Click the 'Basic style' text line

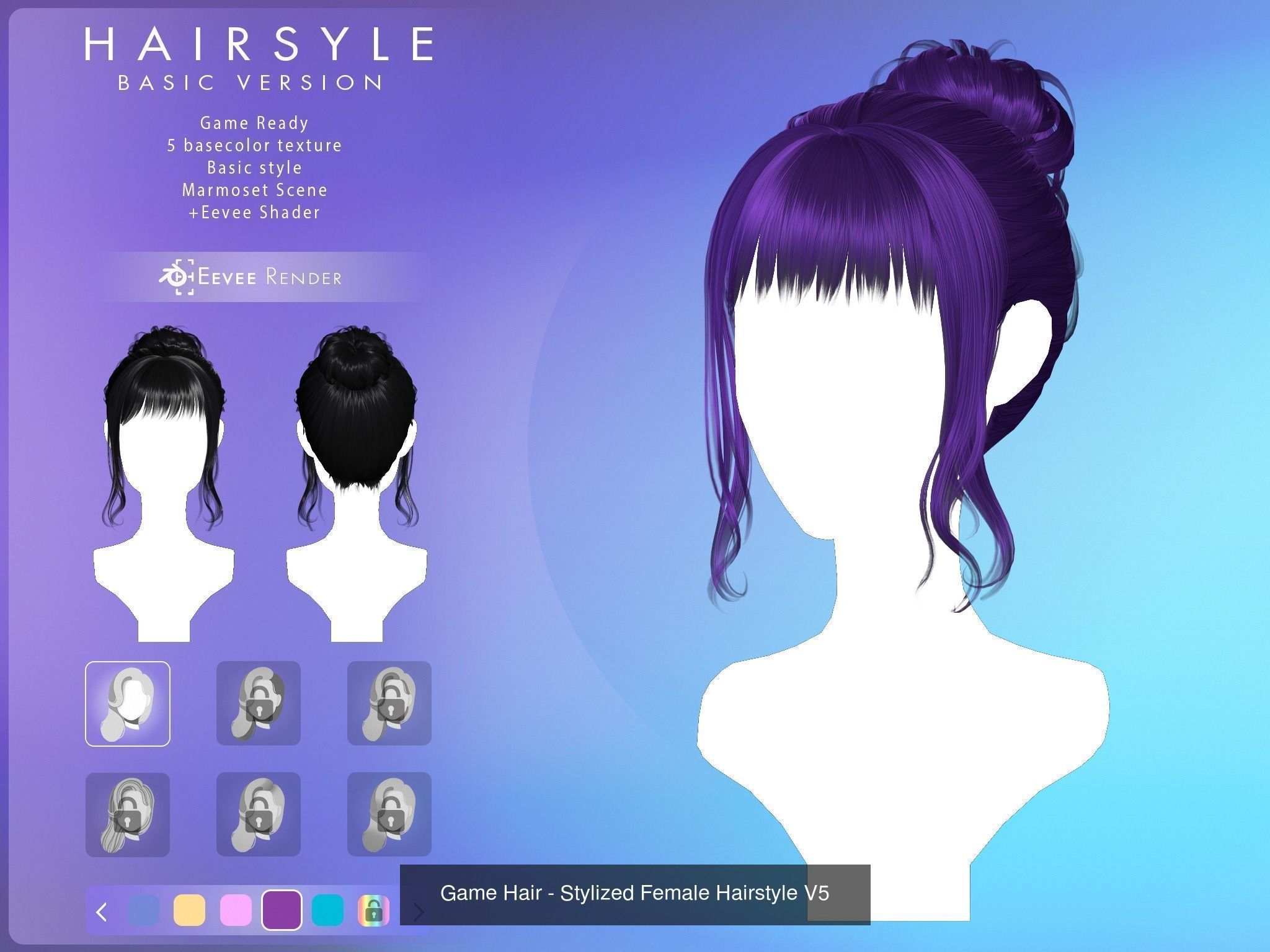click(x=254, y=167)
